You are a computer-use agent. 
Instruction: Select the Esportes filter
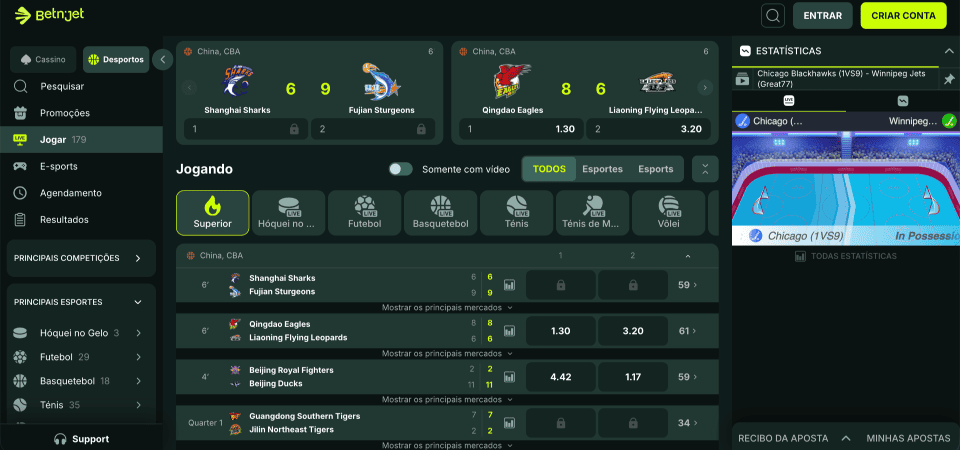tap(602, 169)
